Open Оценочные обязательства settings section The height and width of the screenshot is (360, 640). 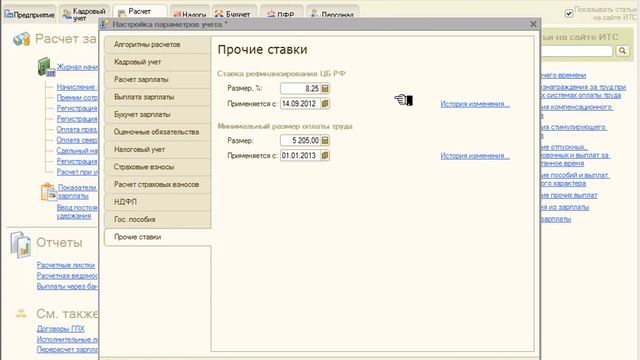[157, 132]
